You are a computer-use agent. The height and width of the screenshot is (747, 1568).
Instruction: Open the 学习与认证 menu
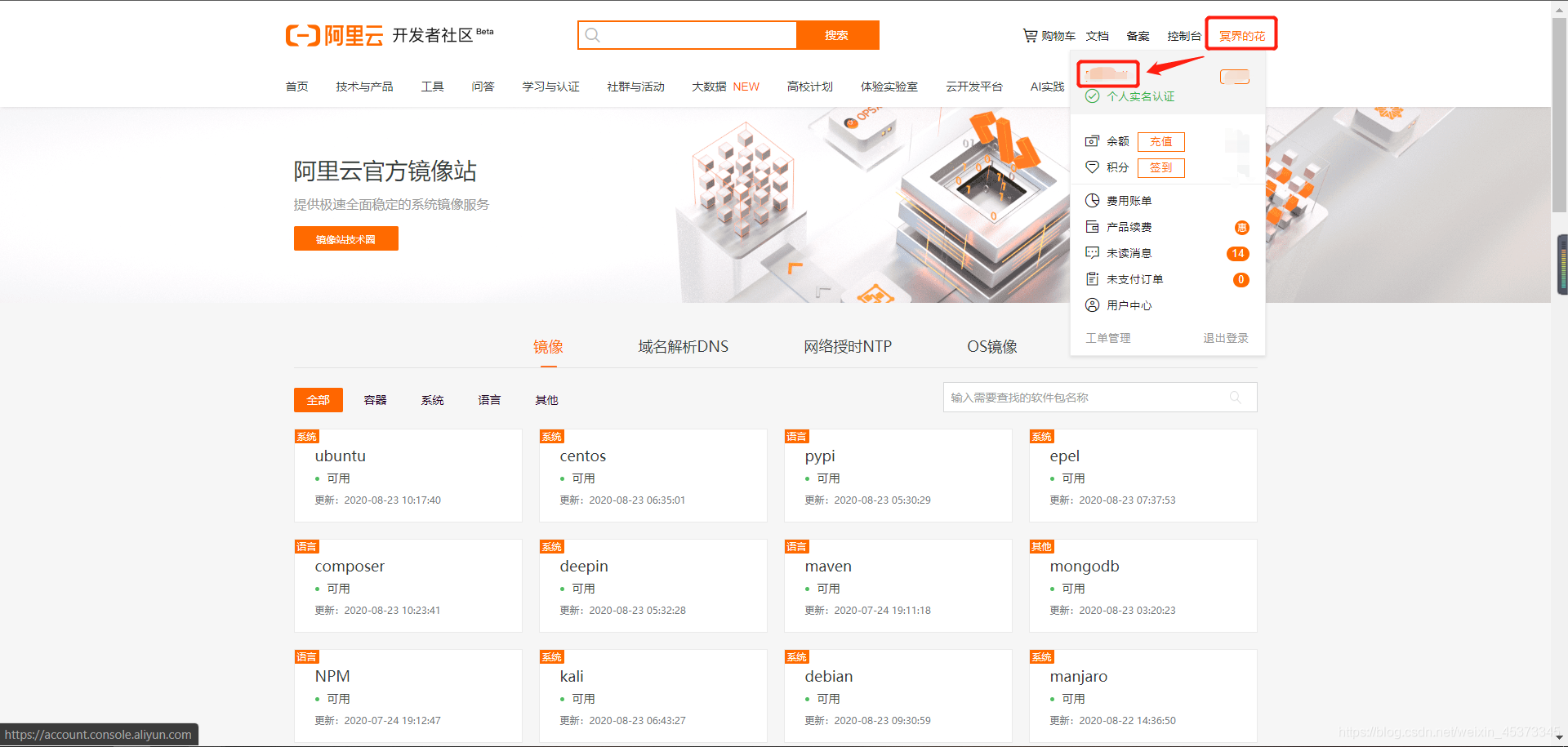click(551, 87)
